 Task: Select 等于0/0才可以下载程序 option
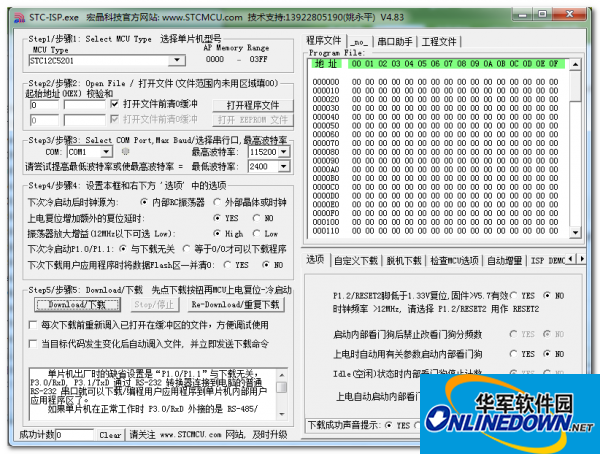pyautogui.click(x=186, y=249)
